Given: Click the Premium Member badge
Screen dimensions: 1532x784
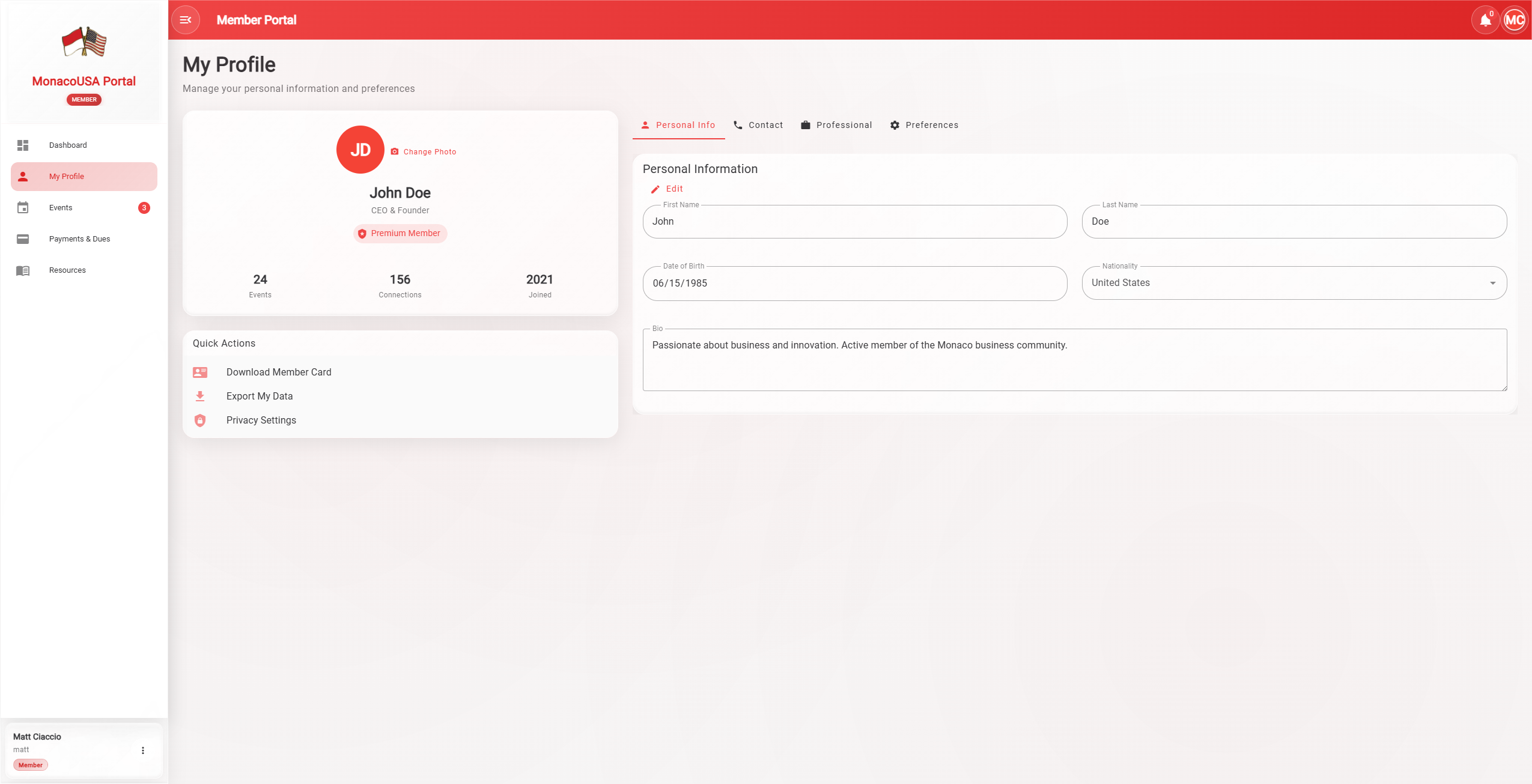Looking at the screenshot, I should [x=400, y=234].
